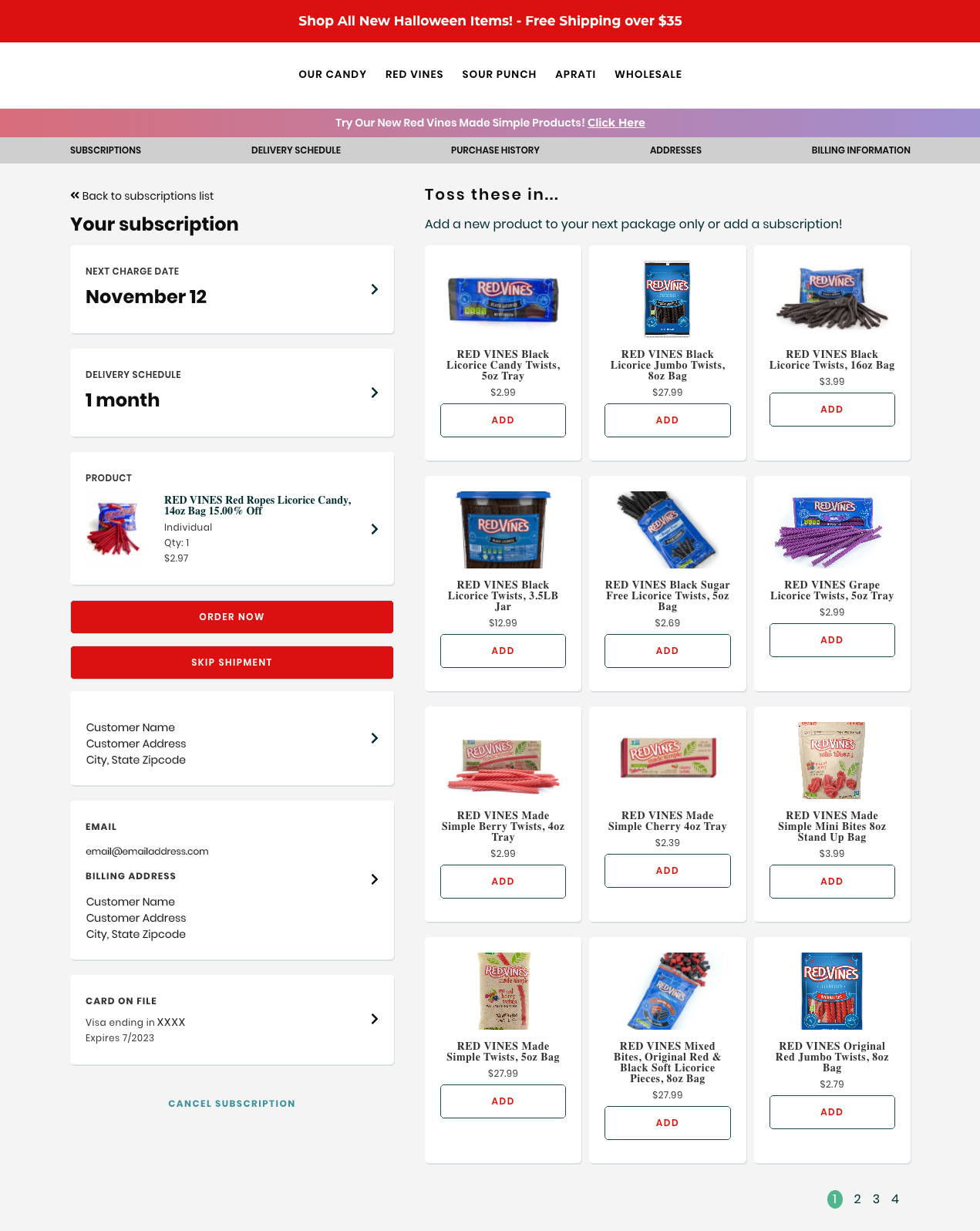Open email and billing address chevron
Image resolution: width=980 pixels, height=1231 pixels.
click(375, 879)
